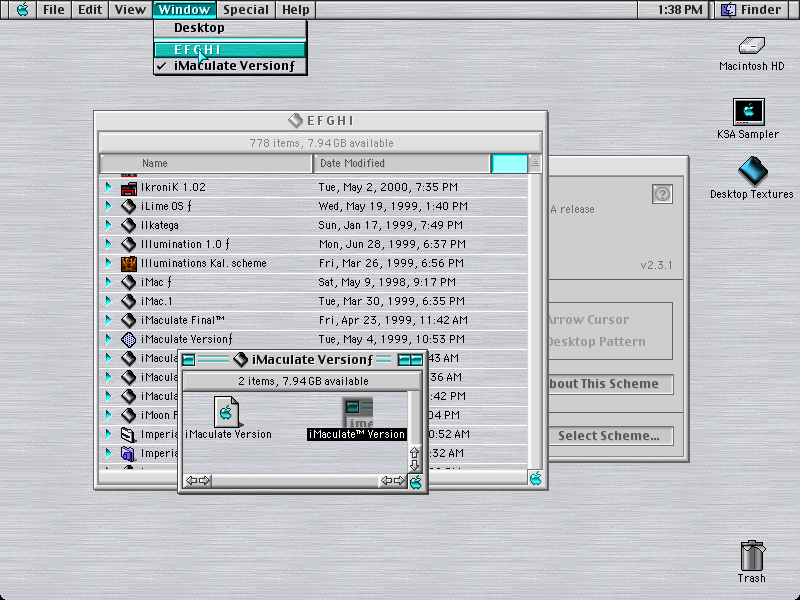This screenshot has height=600, width=800.
Task: Open the Help menu
Action: (296, 9)
